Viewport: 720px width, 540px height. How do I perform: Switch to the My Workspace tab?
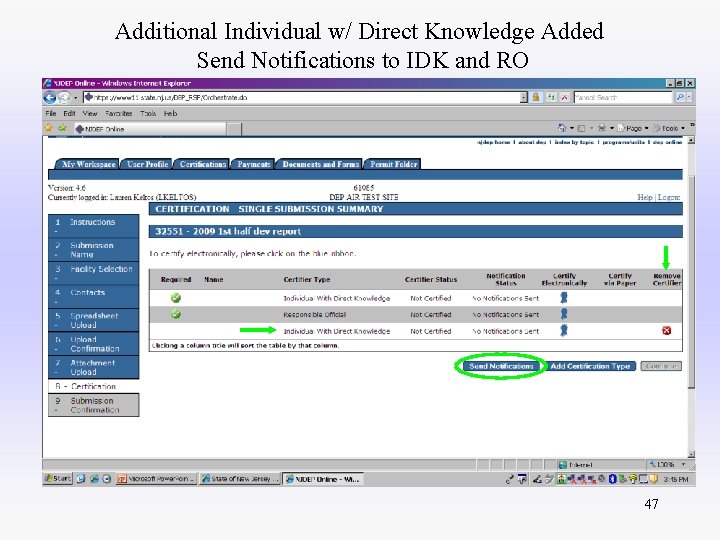(x=88, y=164)
